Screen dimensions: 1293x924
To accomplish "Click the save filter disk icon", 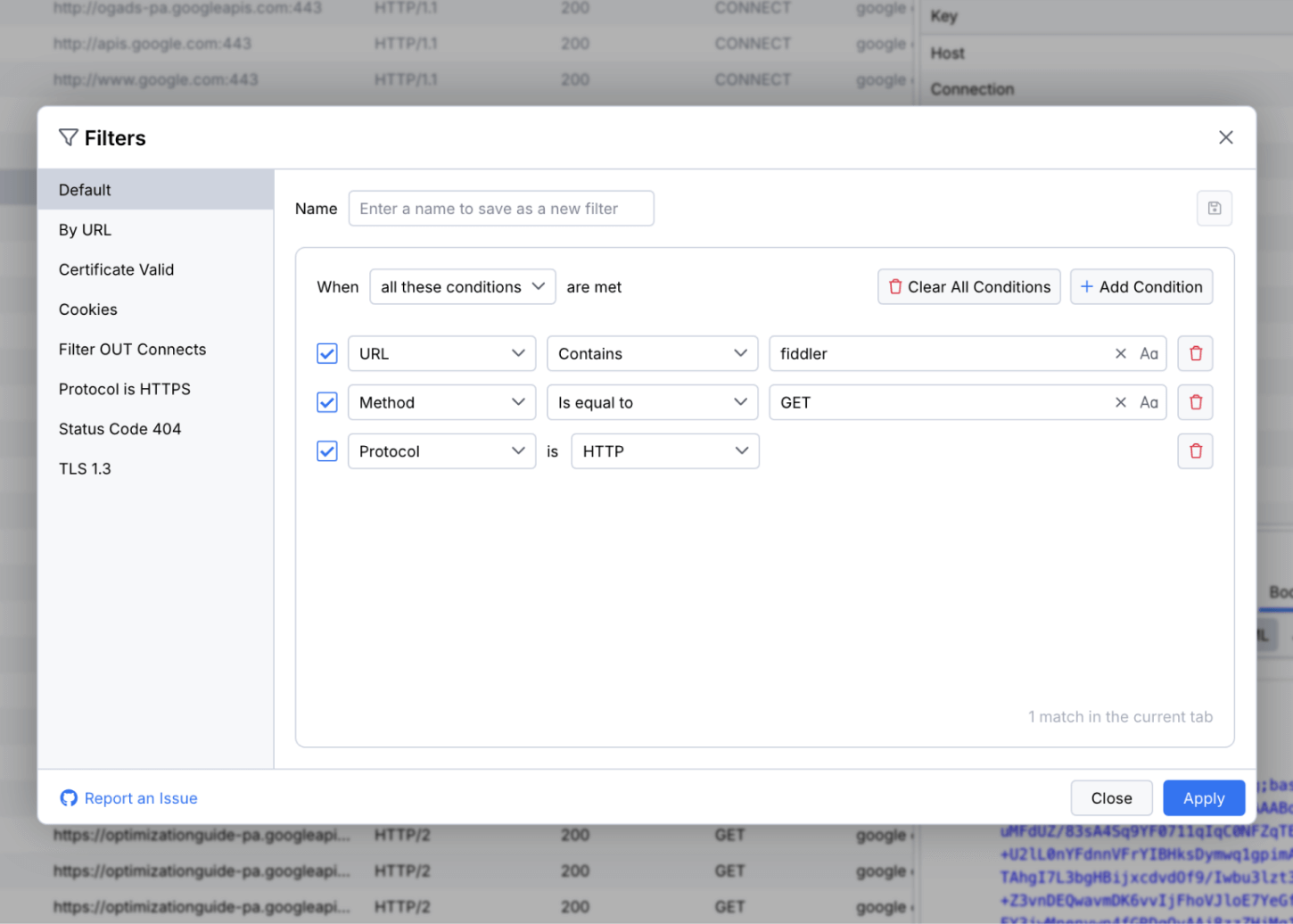I will coord(1214,209).
